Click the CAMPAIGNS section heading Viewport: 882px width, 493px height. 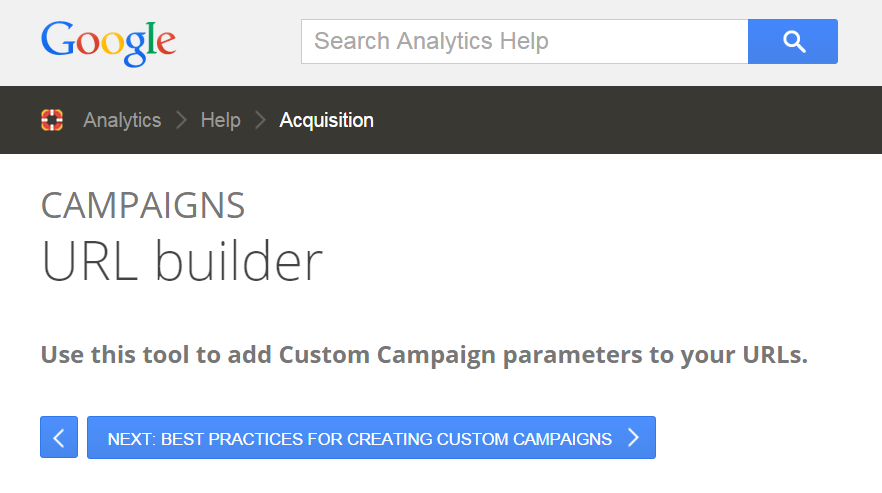pyautogui.click(x=143, y=205)
